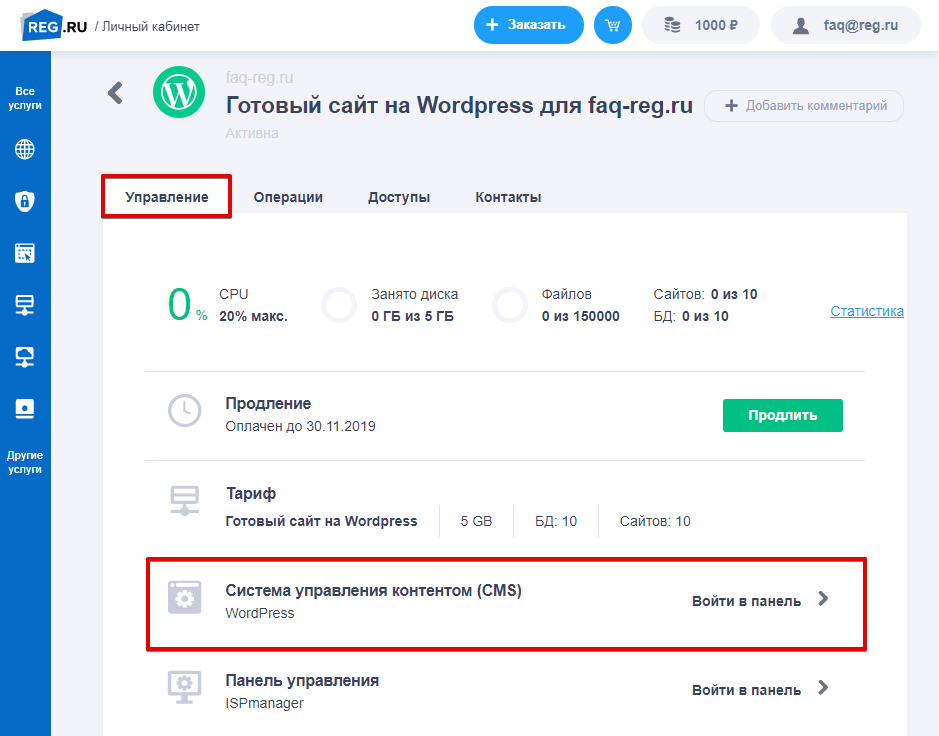The image size is (939, 736).
Task: Open the hosting server icon in sidebar
Action: click(x=24, y=304)
